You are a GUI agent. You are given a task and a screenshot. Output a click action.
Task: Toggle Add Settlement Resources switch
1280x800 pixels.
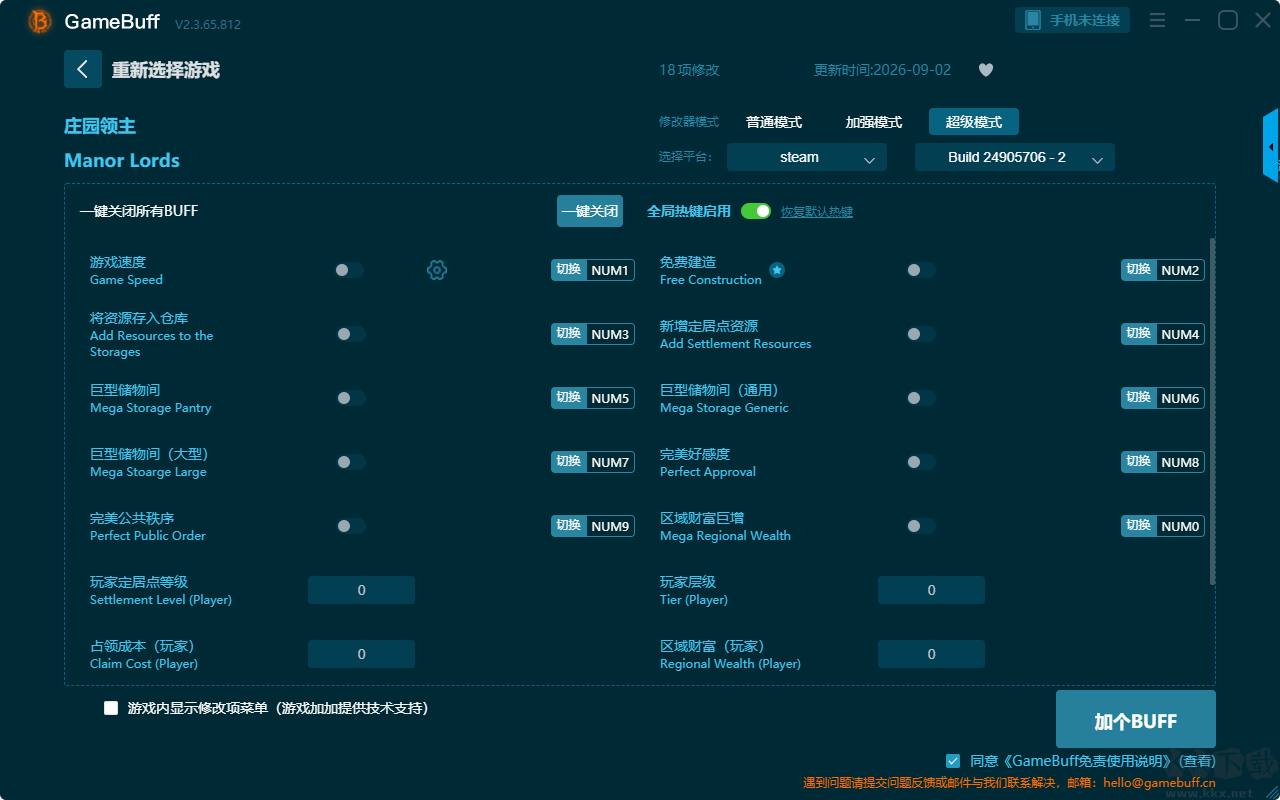point(921,334)
